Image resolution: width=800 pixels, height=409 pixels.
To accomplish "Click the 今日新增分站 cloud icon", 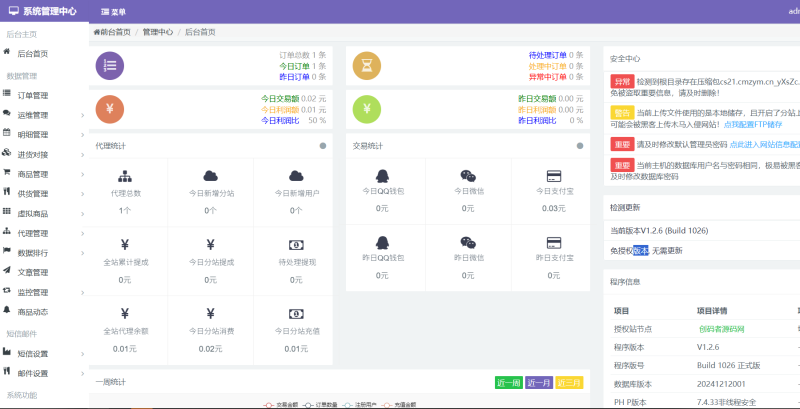I will pyautogui.click(x=211, y=176).
